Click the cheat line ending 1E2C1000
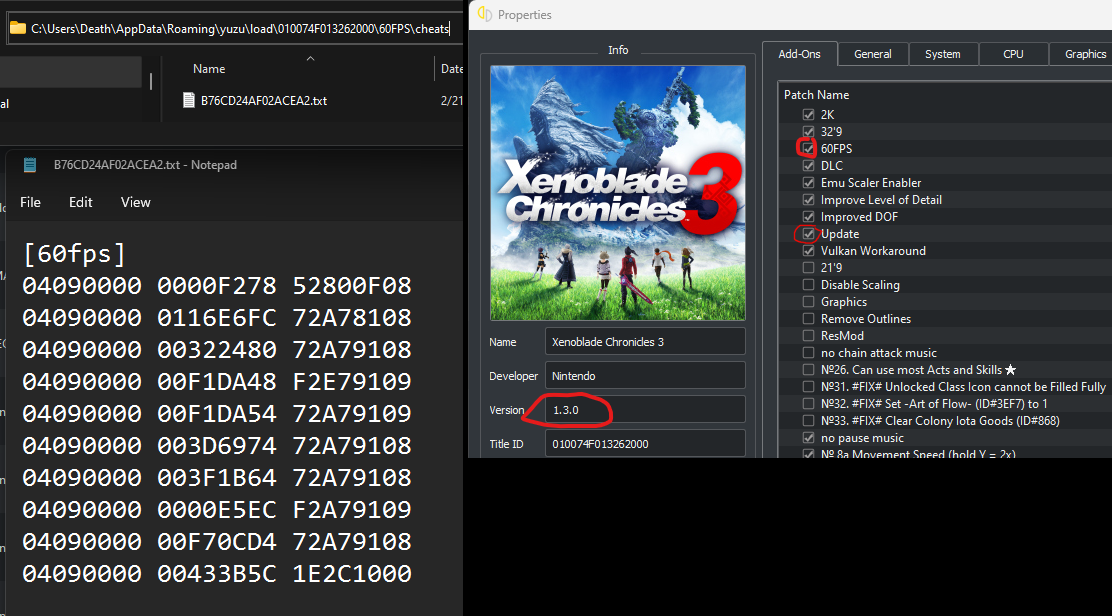Viewport: 1112px width, 616px height. click(x=217, y=573)
